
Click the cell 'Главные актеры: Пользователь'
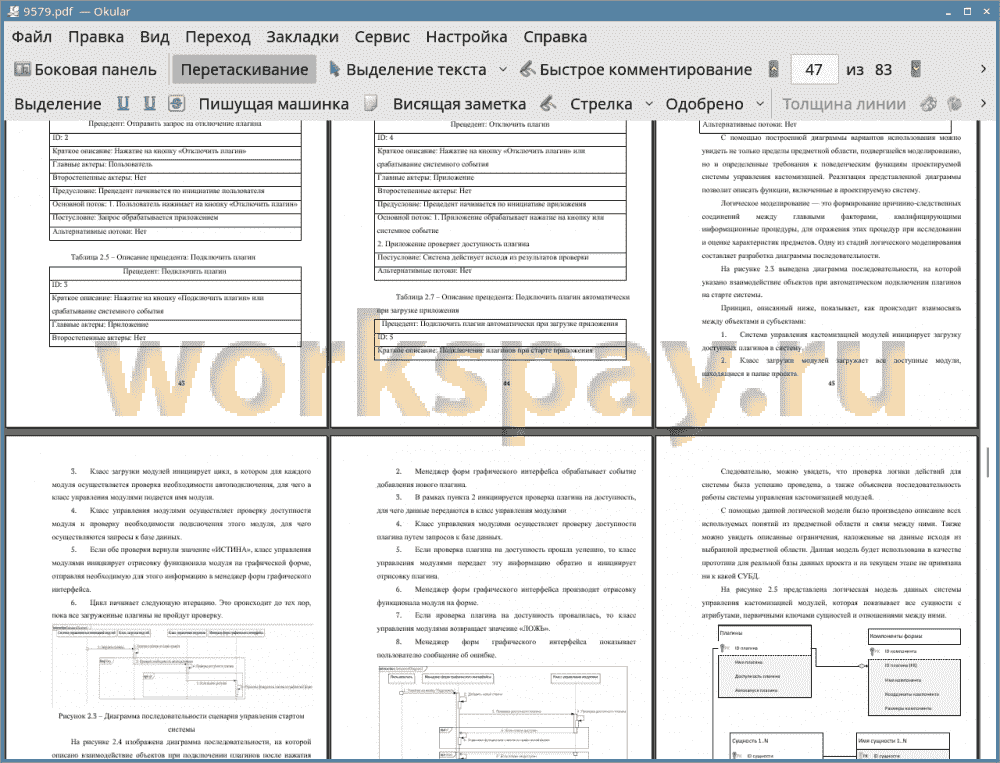click(x=175, y=164)
